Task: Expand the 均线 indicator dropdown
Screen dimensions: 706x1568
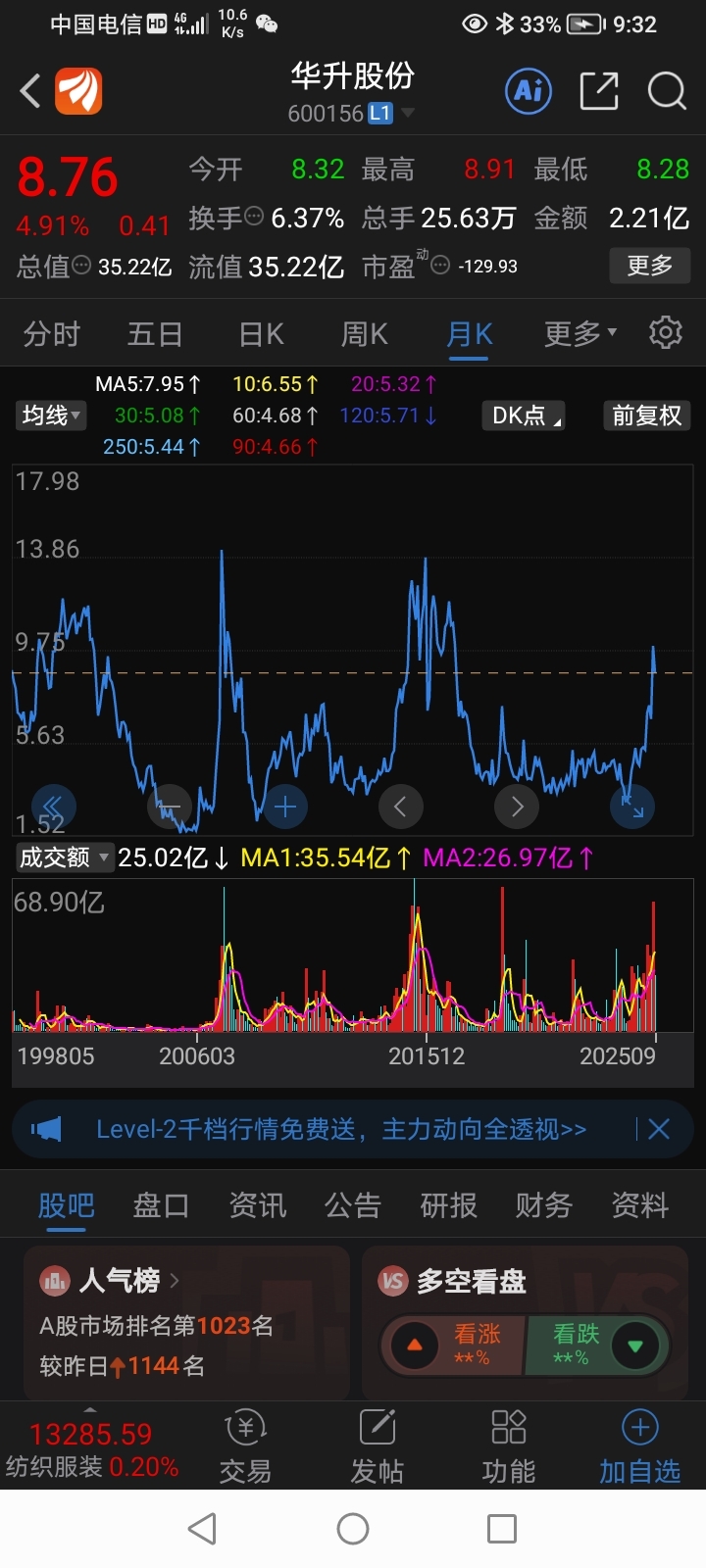Action: [51, 416]
